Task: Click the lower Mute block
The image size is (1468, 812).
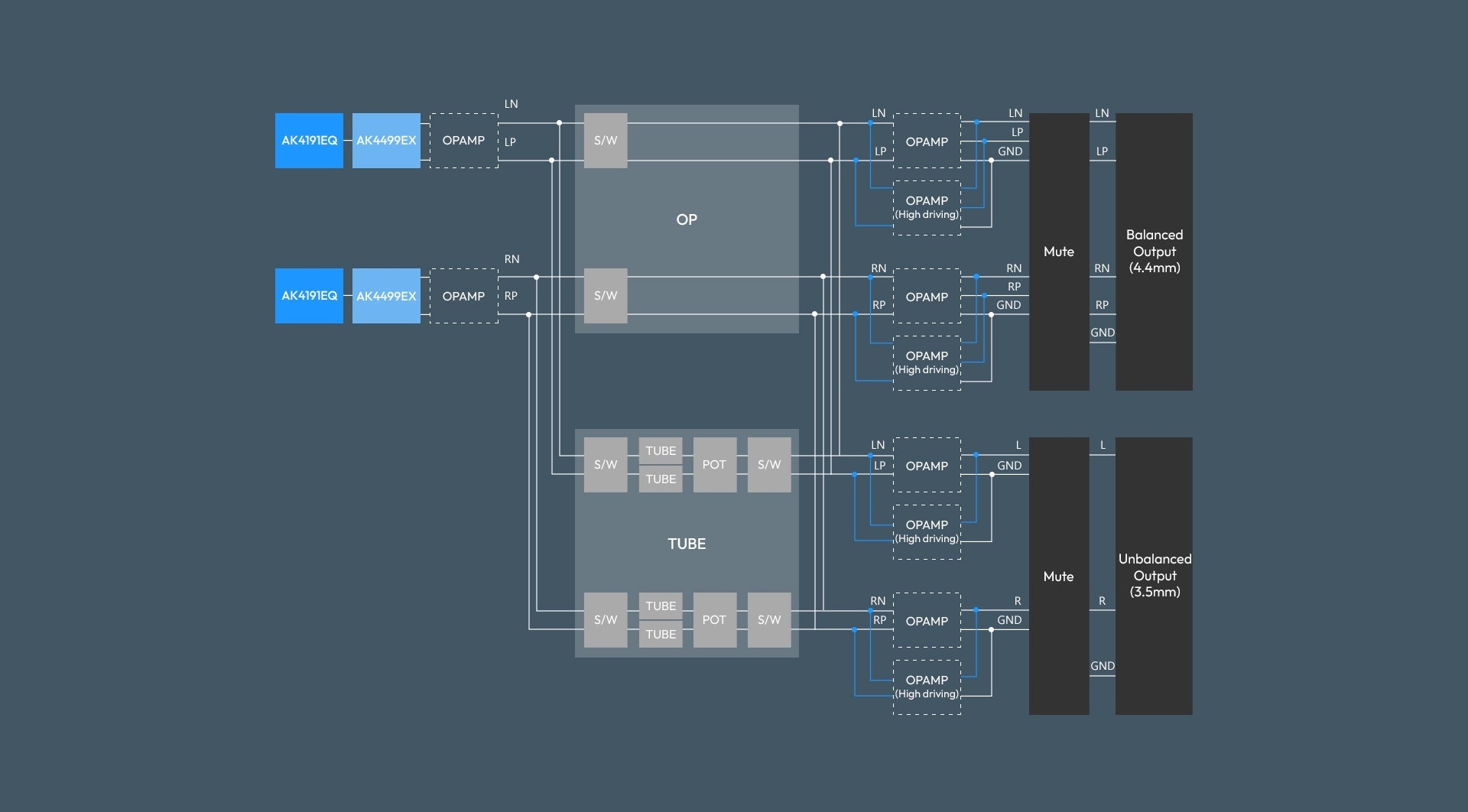Action: [1059, 577]
